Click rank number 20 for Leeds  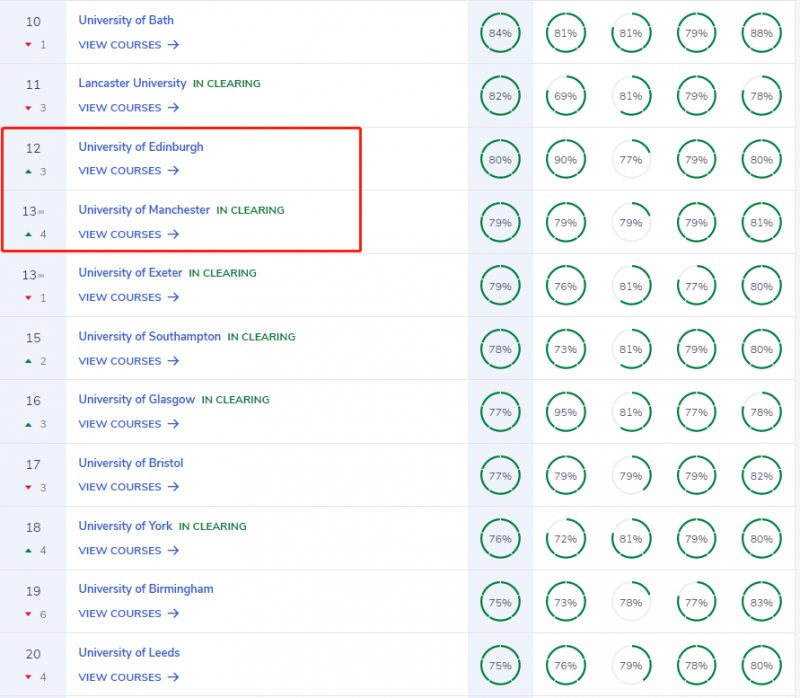(33, 654)
